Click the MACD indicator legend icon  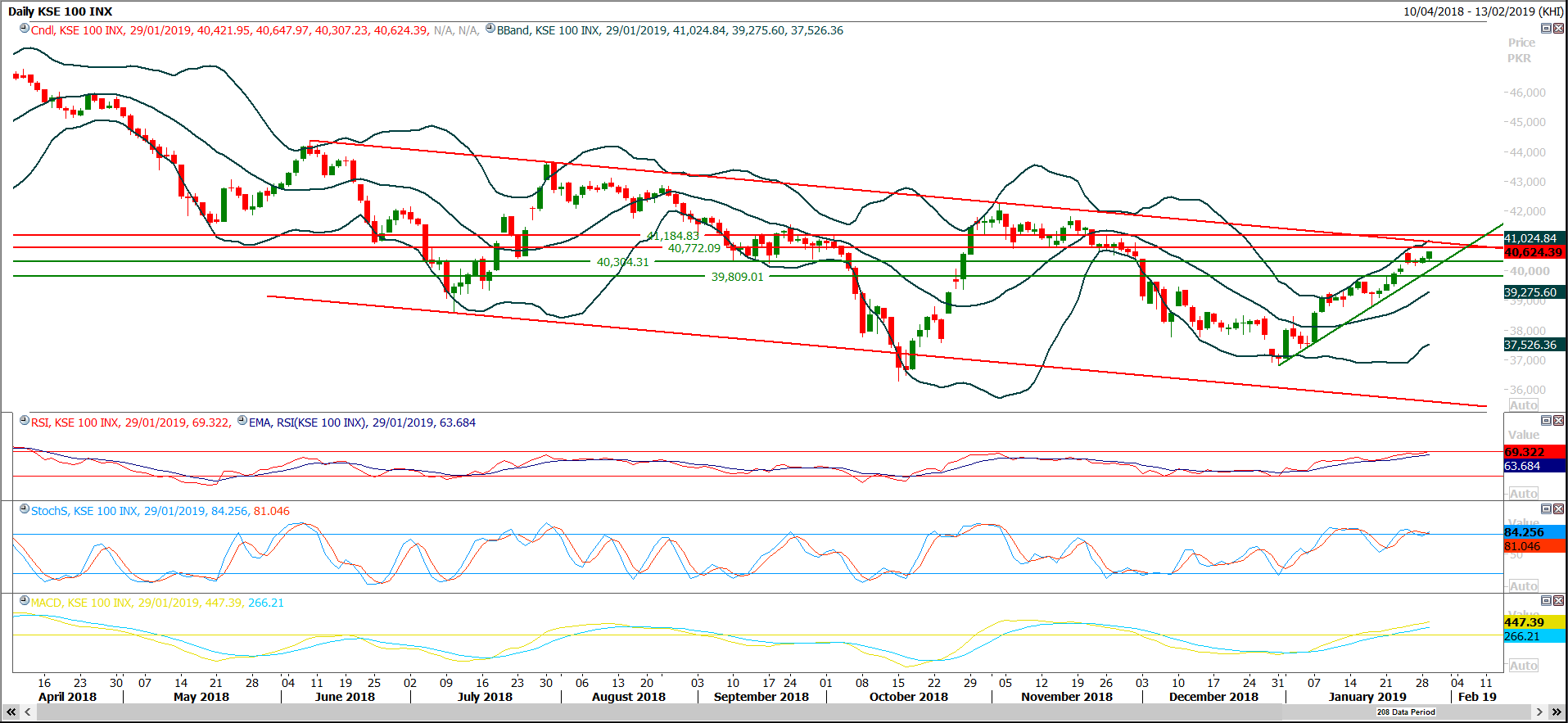pyautogui.click(x=25, y=601)
